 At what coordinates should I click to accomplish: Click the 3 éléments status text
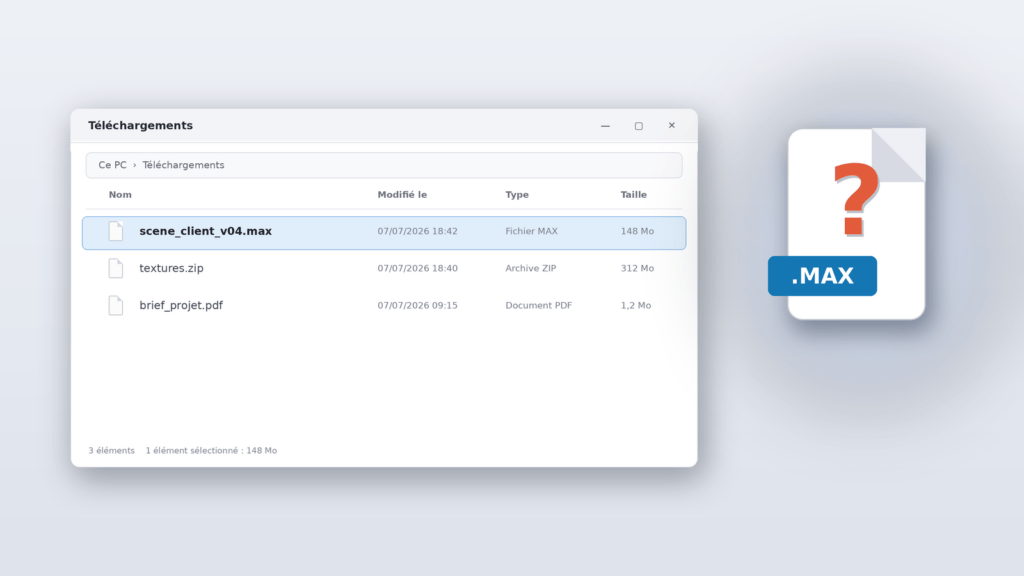tap(112, 451)
